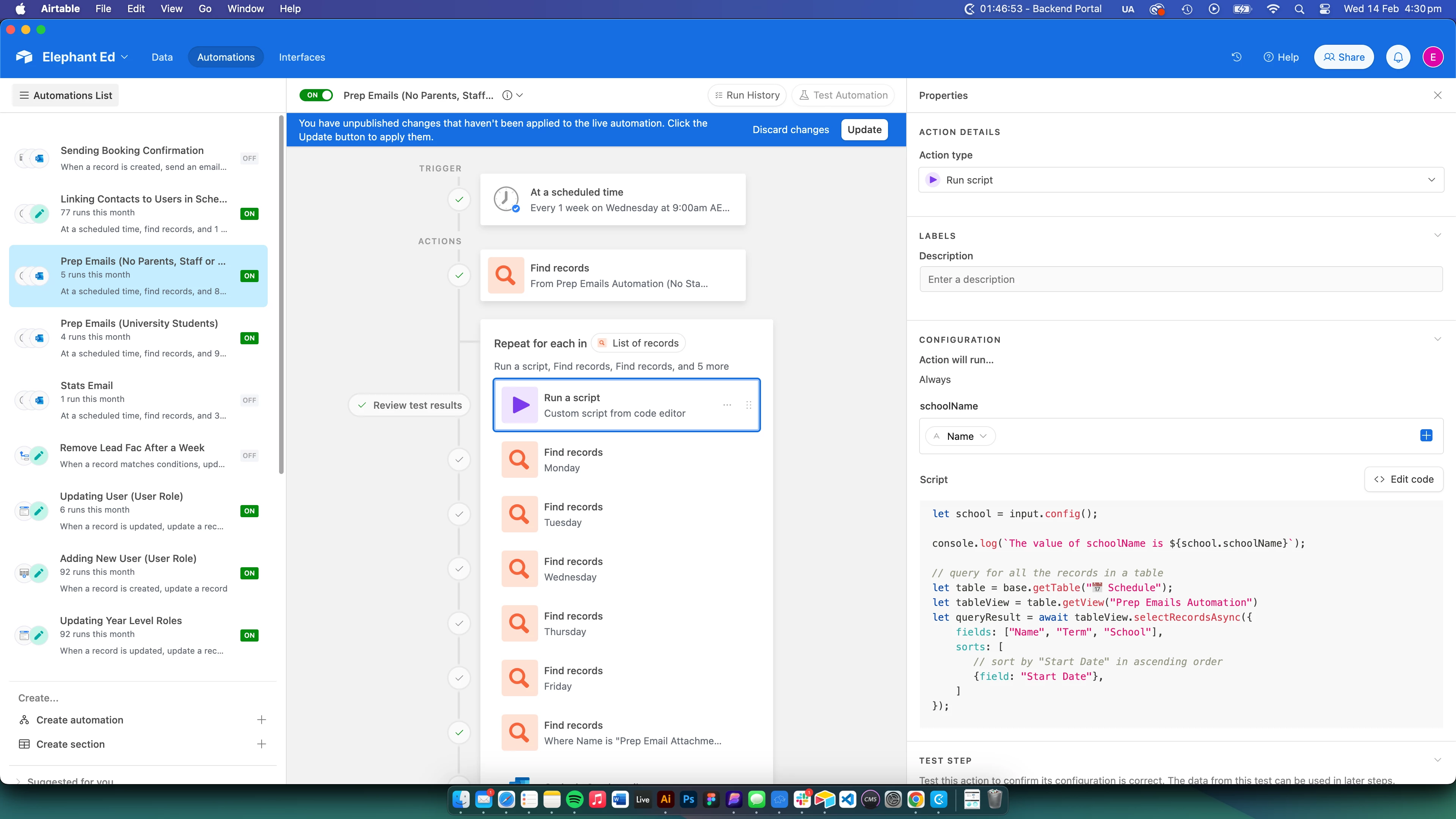Toggle the Sending Booking Confirmation OFF badge

point(249,159)
